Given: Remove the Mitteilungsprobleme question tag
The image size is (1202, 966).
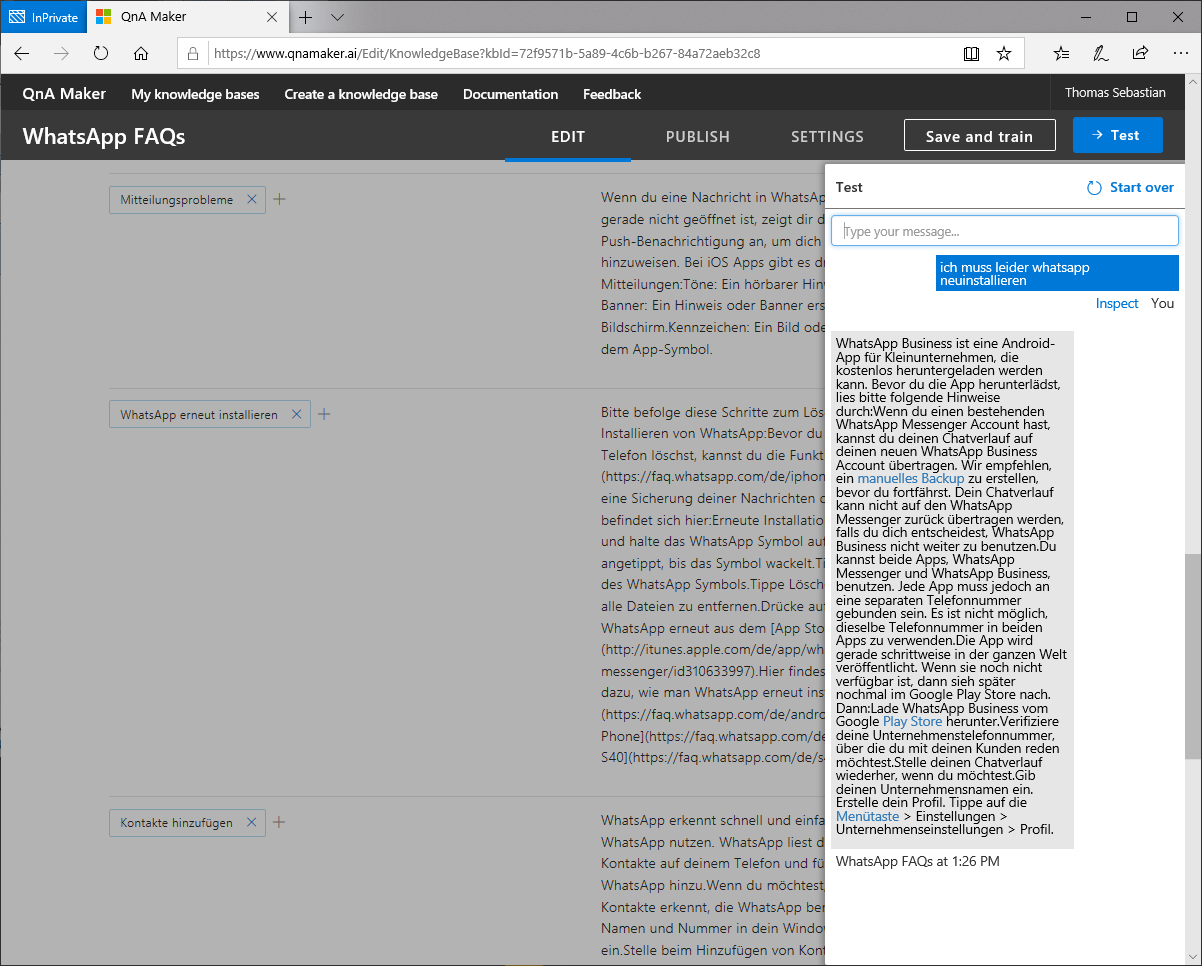Looking at the screenshot, I should (x=252, y=200).
